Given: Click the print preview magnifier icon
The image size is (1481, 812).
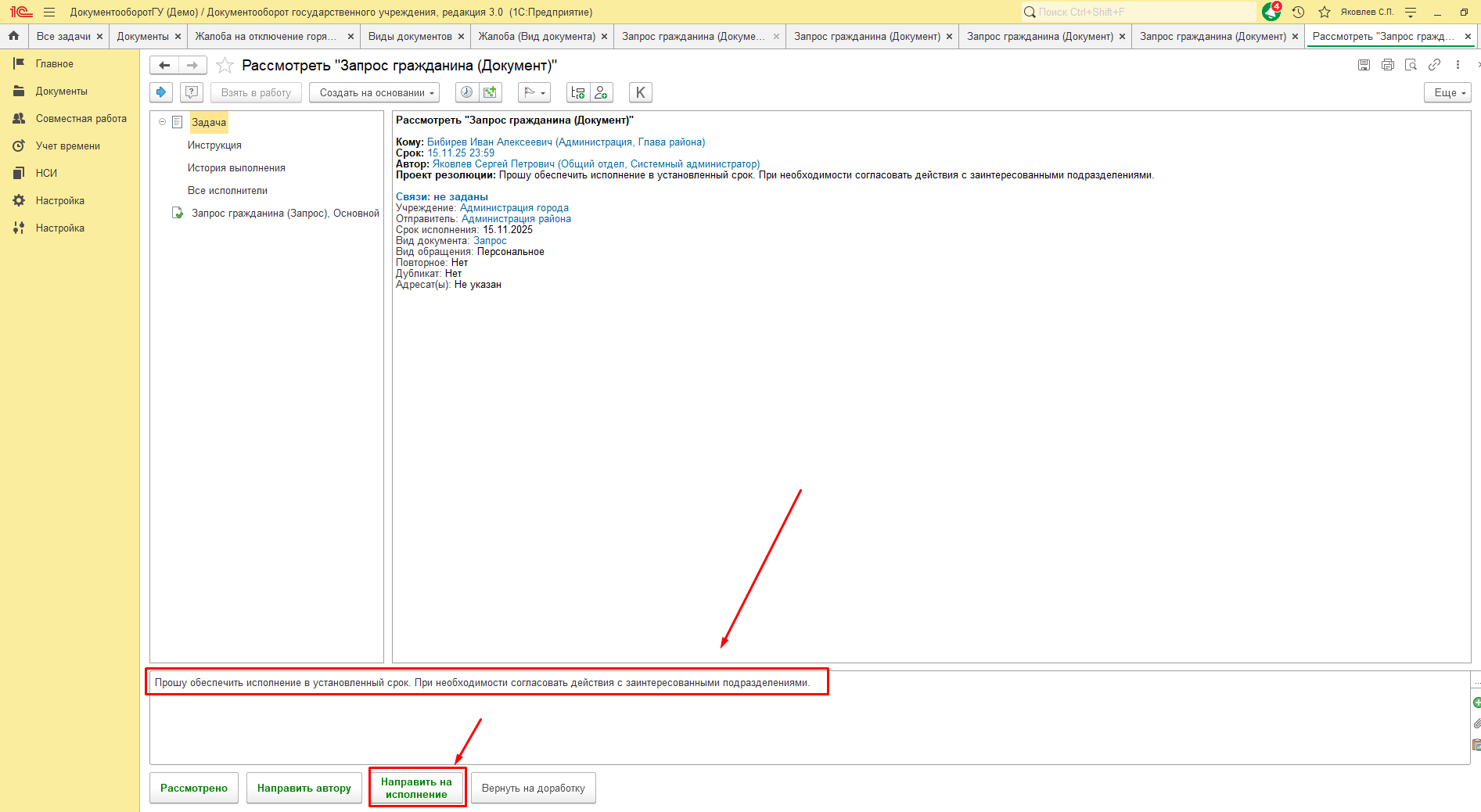Looking at the screenshot, I should click(1411, 65).
